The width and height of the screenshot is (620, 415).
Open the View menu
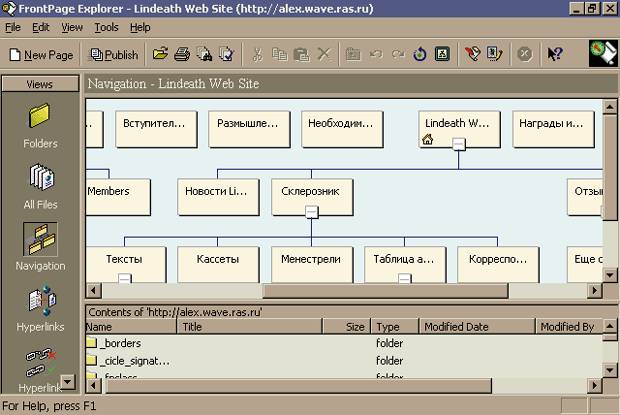coord(72,27)
